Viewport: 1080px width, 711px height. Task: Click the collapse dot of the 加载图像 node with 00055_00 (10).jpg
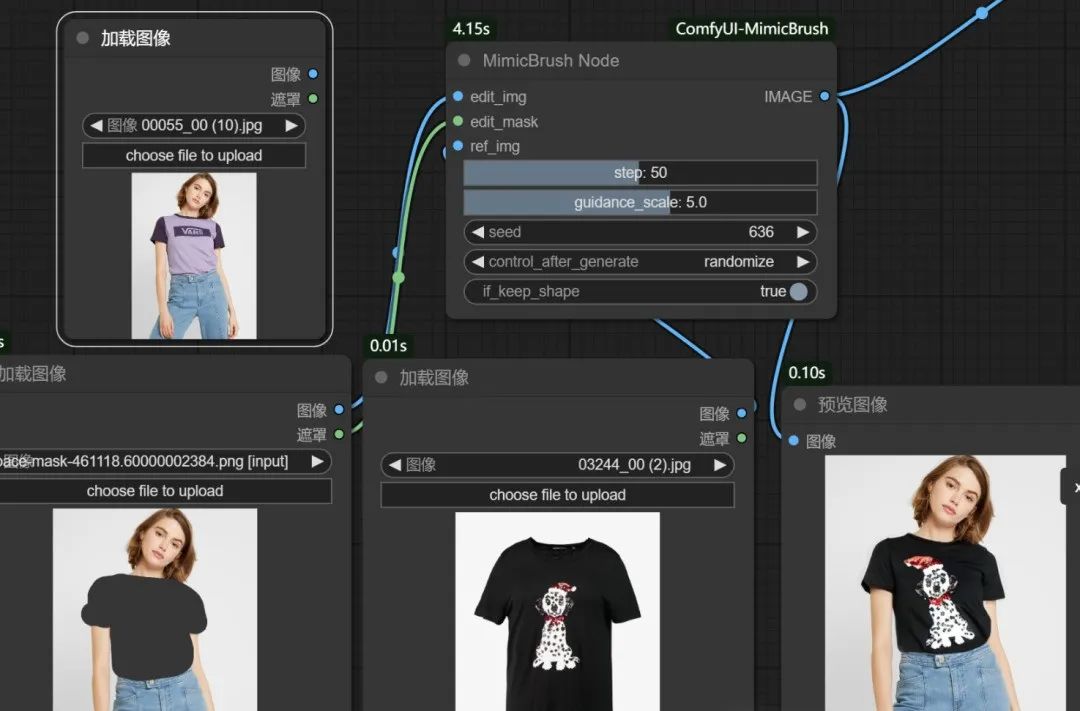click(x=83, y=38)
